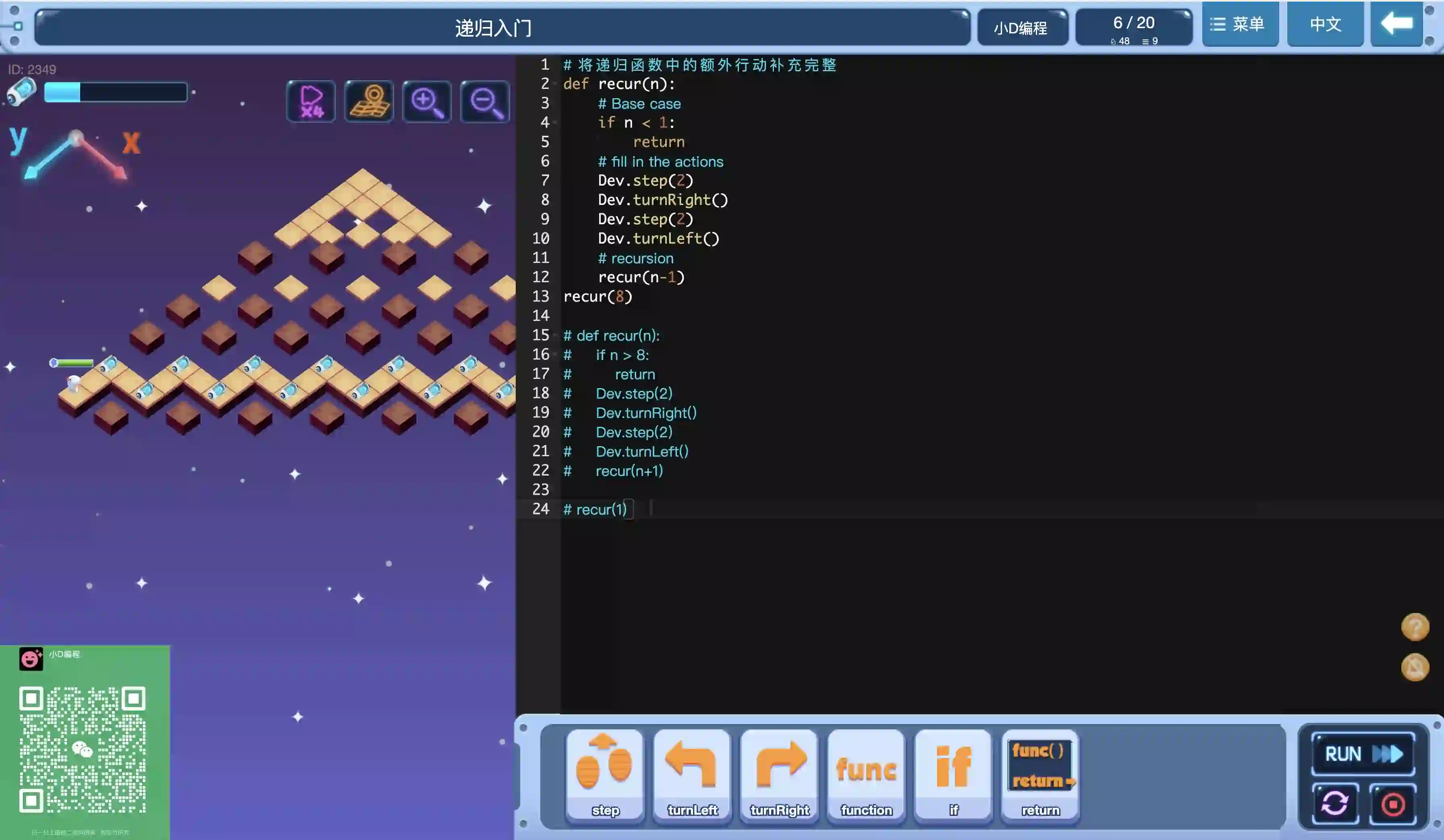Insert a turnRight command block
Viewport: 1444px width, 840px height.
coord(779,774)
